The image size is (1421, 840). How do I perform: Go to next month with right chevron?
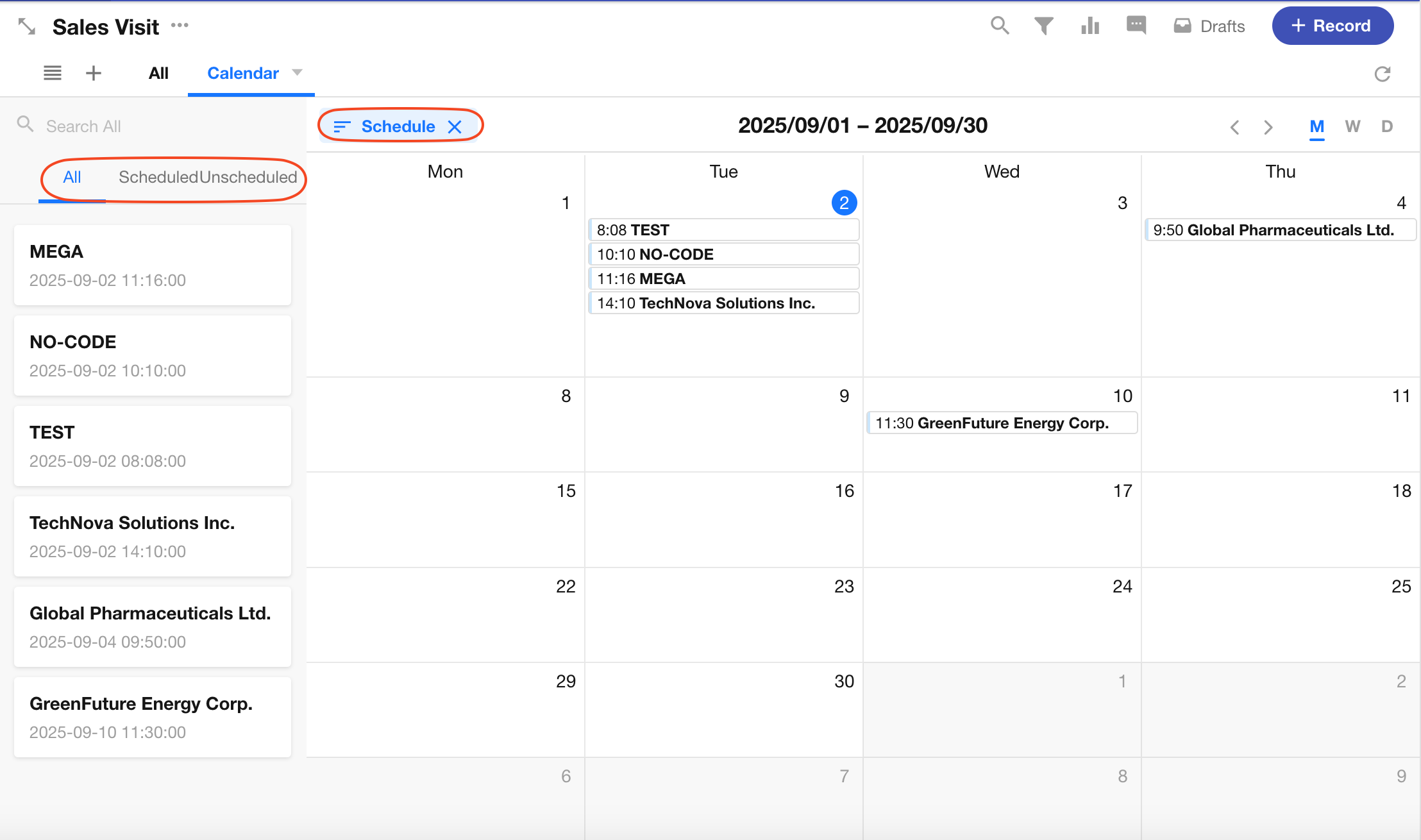(x=1268, y=127)
